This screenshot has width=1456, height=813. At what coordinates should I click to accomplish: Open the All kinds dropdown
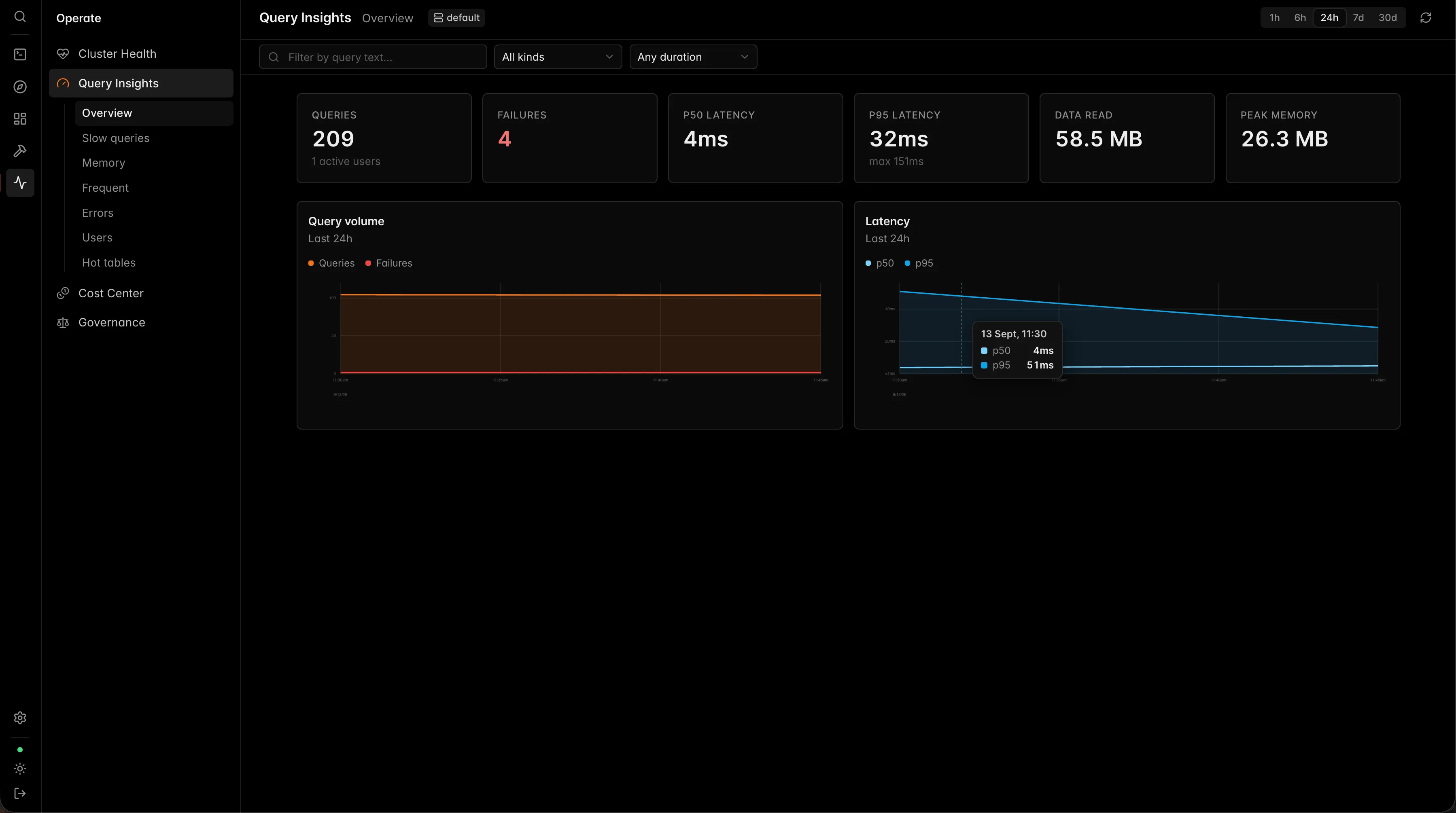[x=558, y=57]
